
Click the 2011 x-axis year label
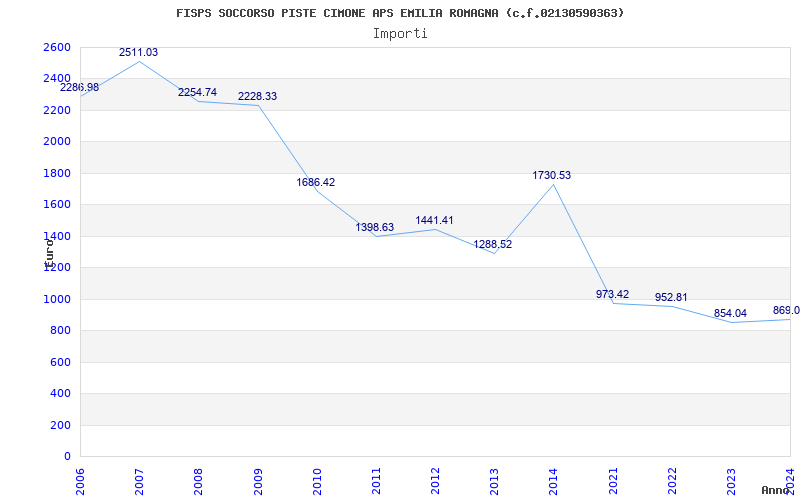pos(376,481)
